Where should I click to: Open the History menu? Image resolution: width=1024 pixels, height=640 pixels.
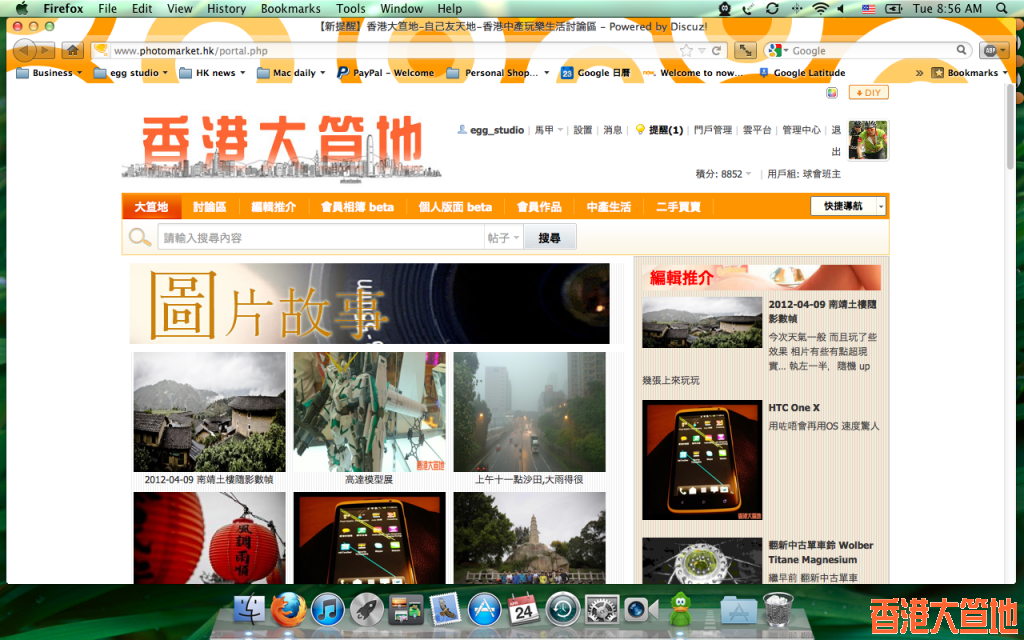pos(226,8)
